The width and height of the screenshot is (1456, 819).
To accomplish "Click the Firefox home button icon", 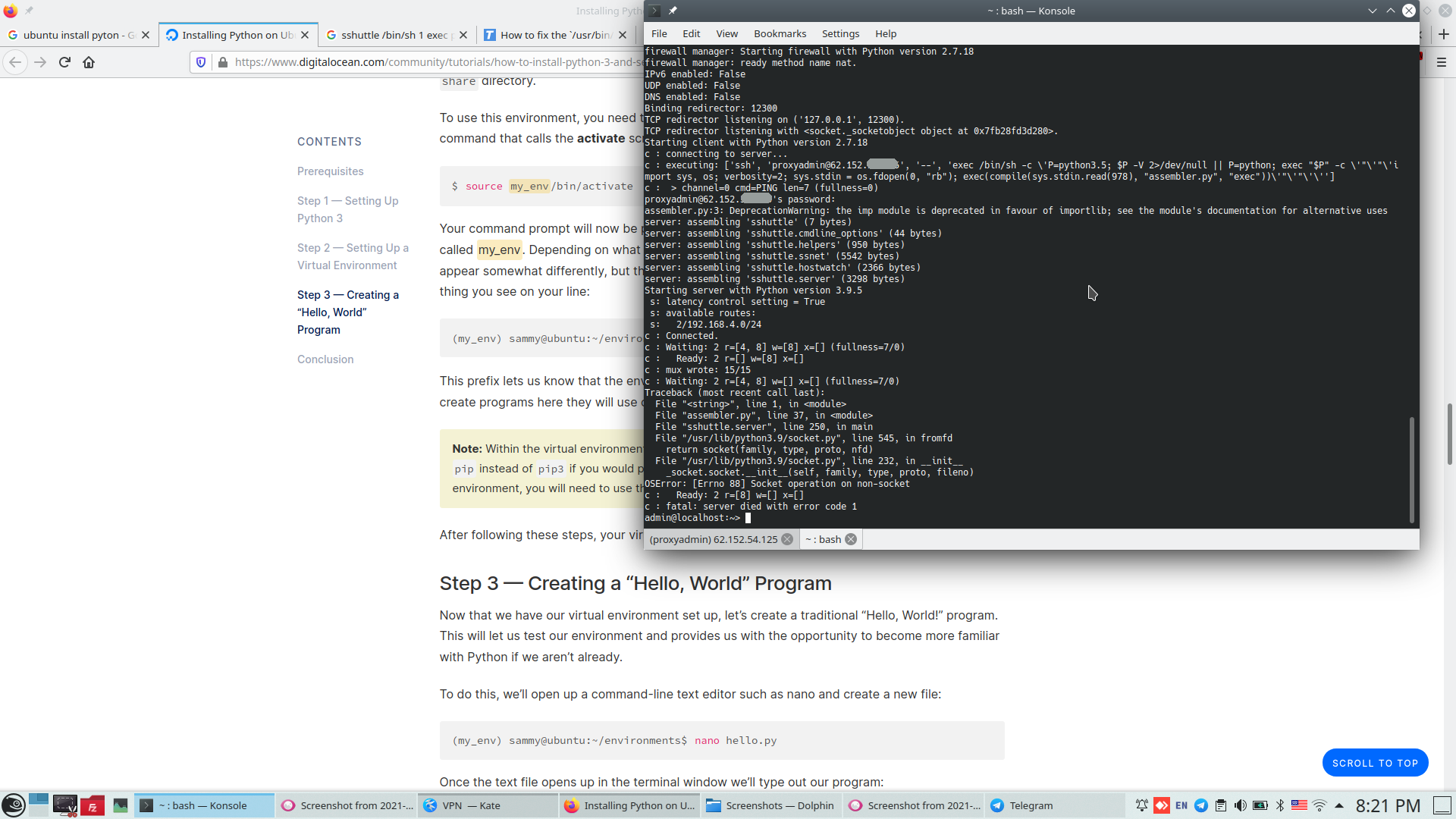I will [89, 62].
